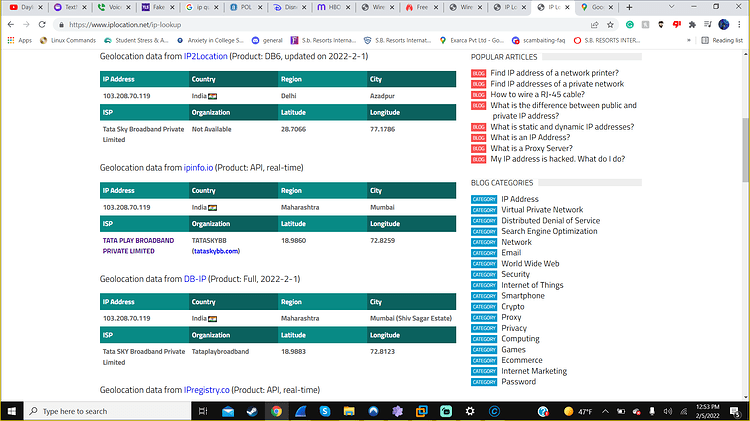The width and height of the screenshot is (750, 421).
Task: Switch to the Google 'ip qu' tab
Action: click(x=202, y=7)
